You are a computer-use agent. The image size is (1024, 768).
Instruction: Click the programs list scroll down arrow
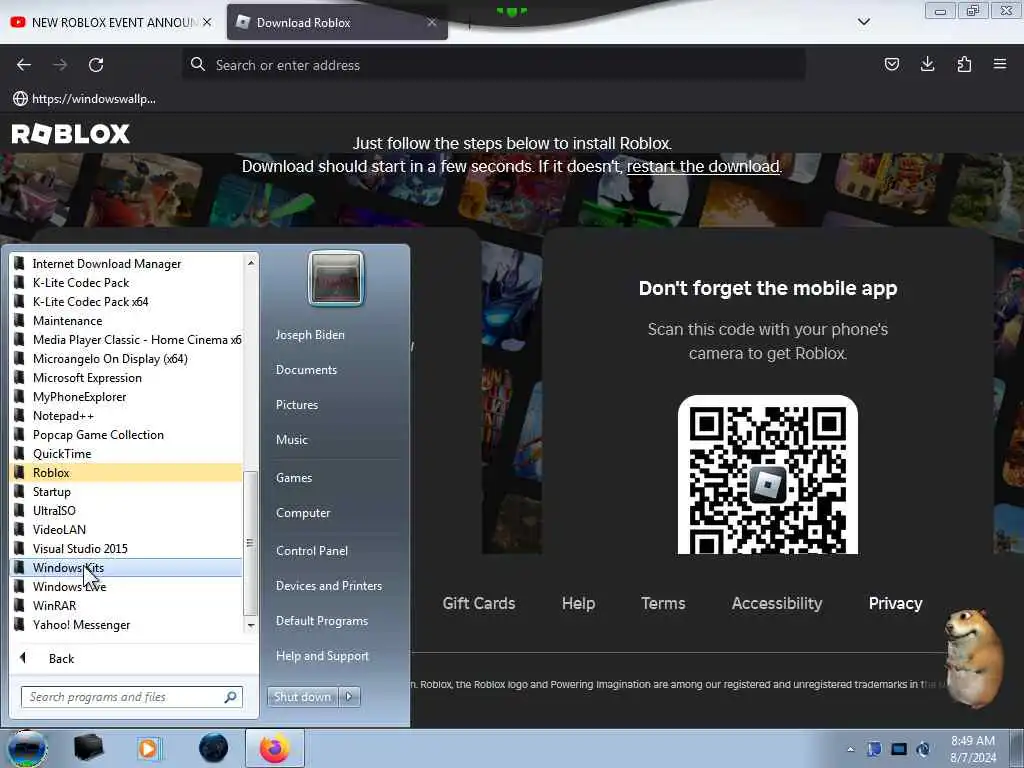(x=251, y=626)
